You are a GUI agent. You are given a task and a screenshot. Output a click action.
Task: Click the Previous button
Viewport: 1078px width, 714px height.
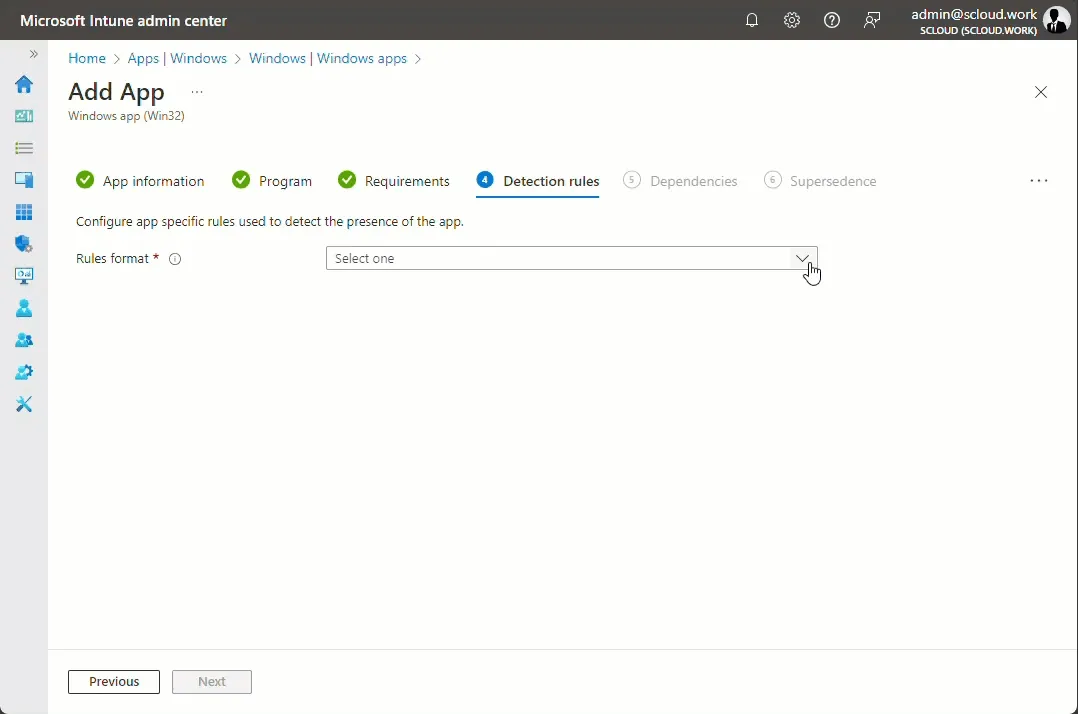(114, 682)
